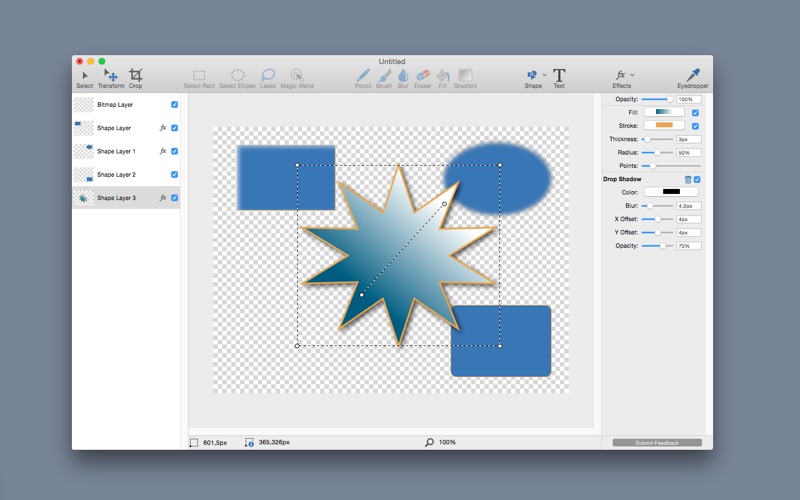This screenshot has height=500, width=800.
Task: Click the Submit Feedback button
Action: click(x=657, y=443)
